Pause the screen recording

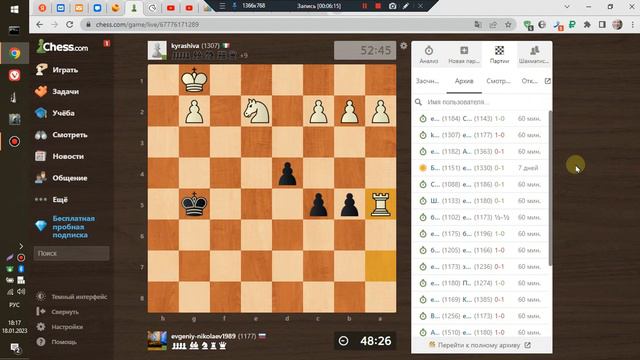(x=364, y=6)
